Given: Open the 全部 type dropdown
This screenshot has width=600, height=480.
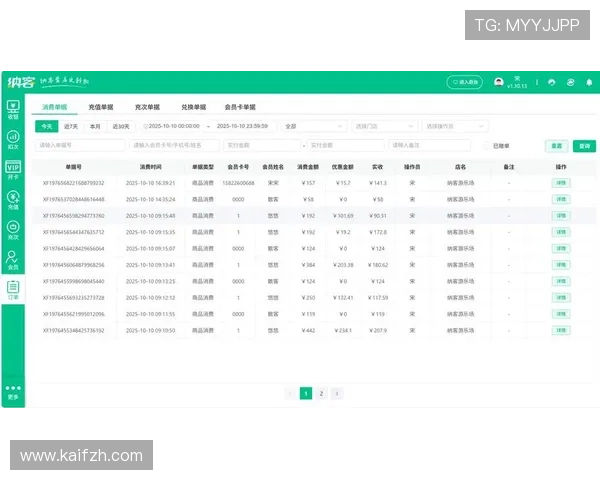Looking at the screenshot, I should (x=314, y=126).
